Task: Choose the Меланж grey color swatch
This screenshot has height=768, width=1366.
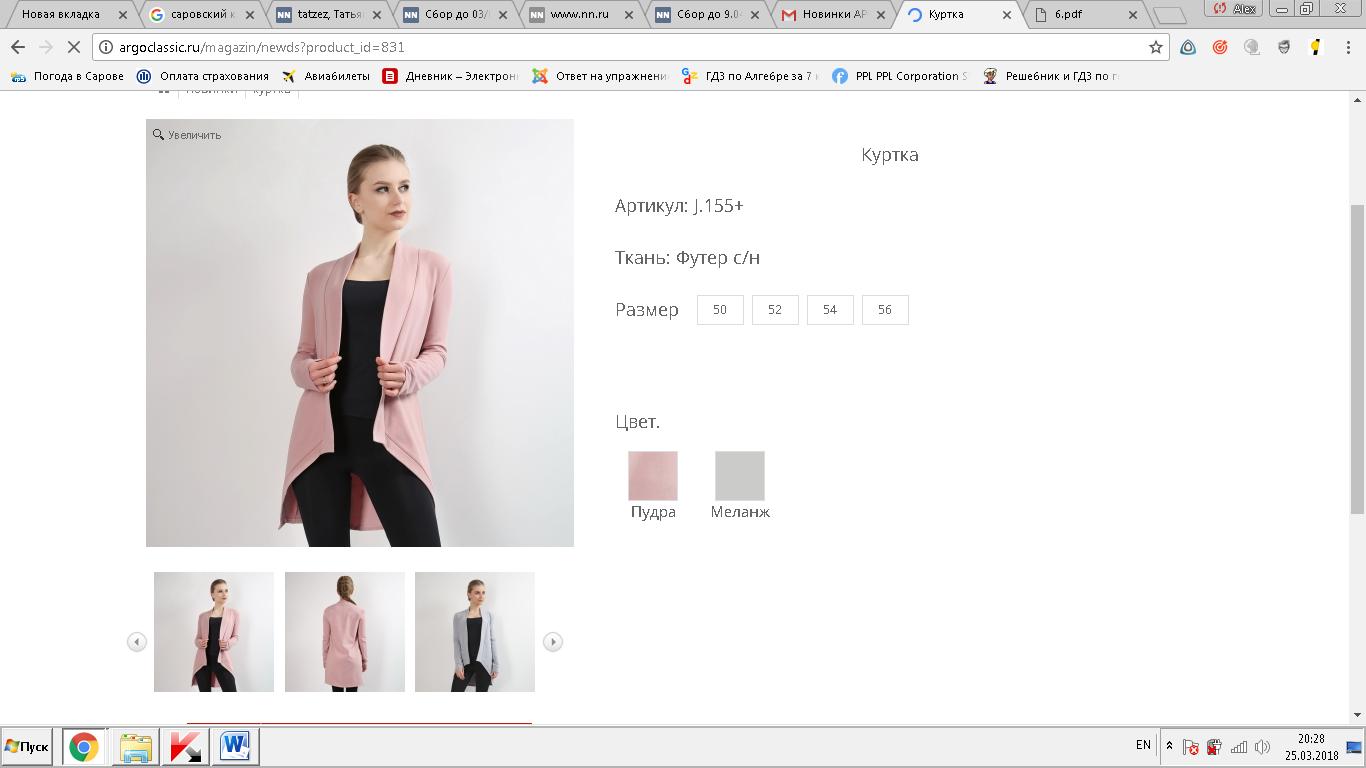Action: coord(740,475)
